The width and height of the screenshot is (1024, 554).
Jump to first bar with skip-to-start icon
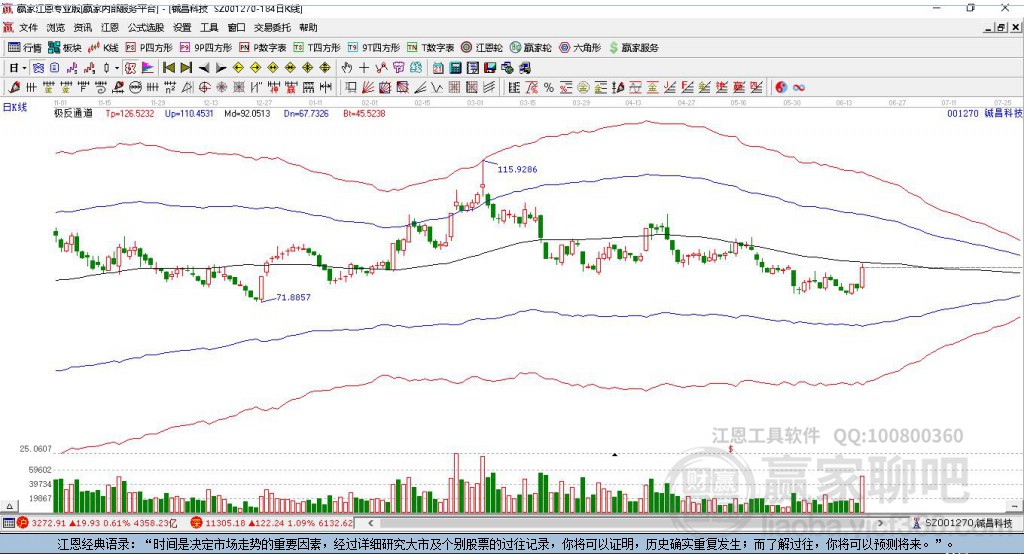169,68
